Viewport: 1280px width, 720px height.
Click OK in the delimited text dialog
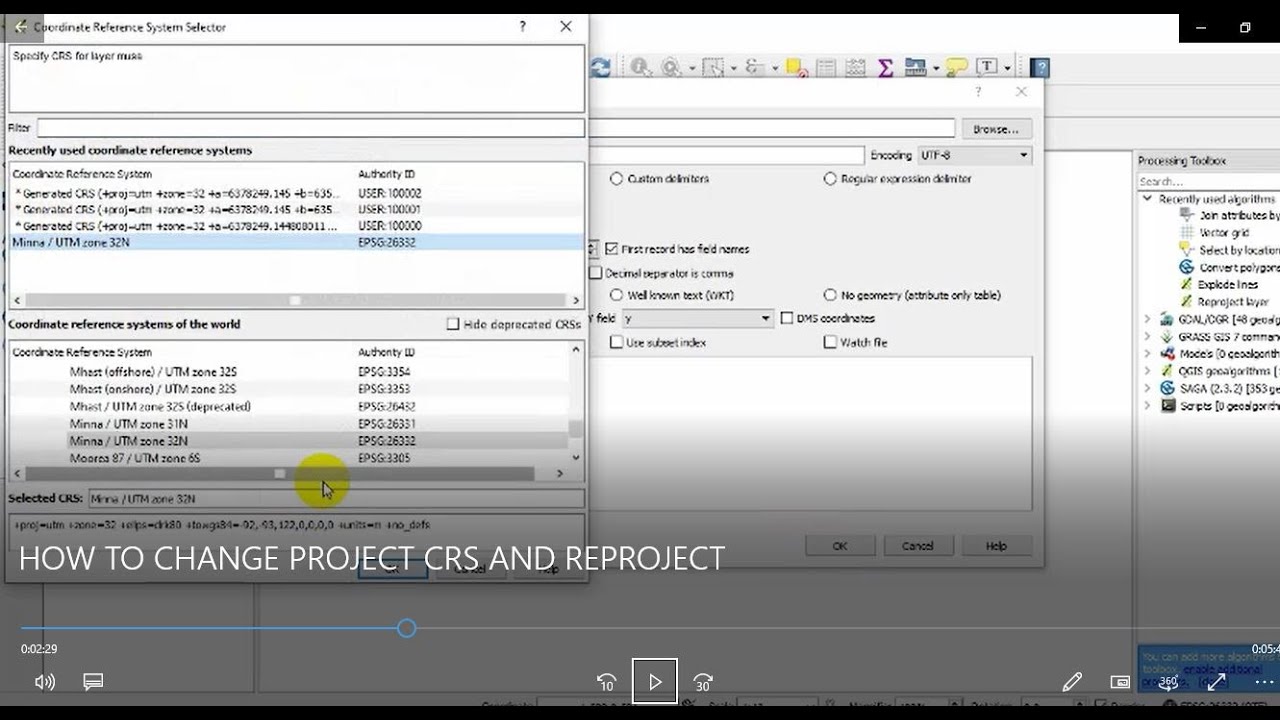coord(840,546)
